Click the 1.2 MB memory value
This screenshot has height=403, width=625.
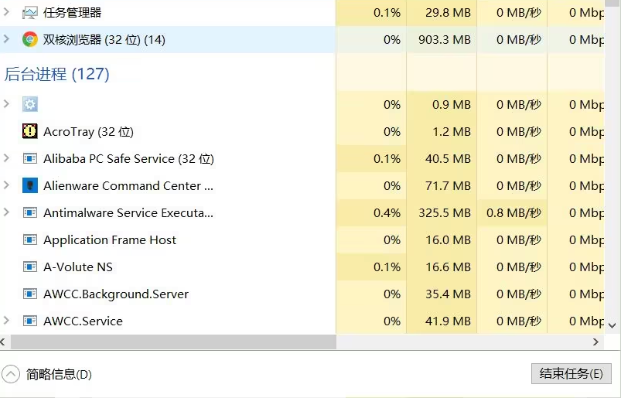click(452, 132)
